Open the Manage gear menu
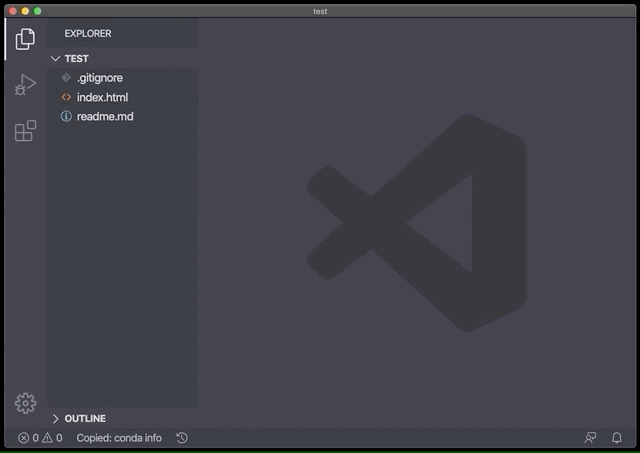This screenshot has height=453, width=640. click(25, 403)
